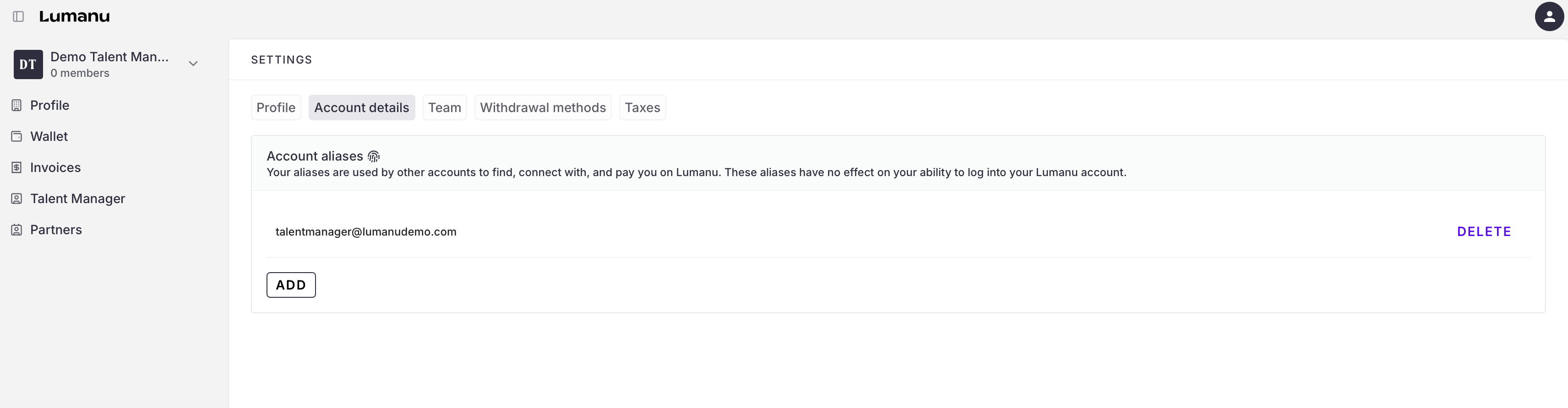This screenshot has width=1568, height=408.
Task: Click the Profile building icon in sidebar
Action: [x=17, y=105]
